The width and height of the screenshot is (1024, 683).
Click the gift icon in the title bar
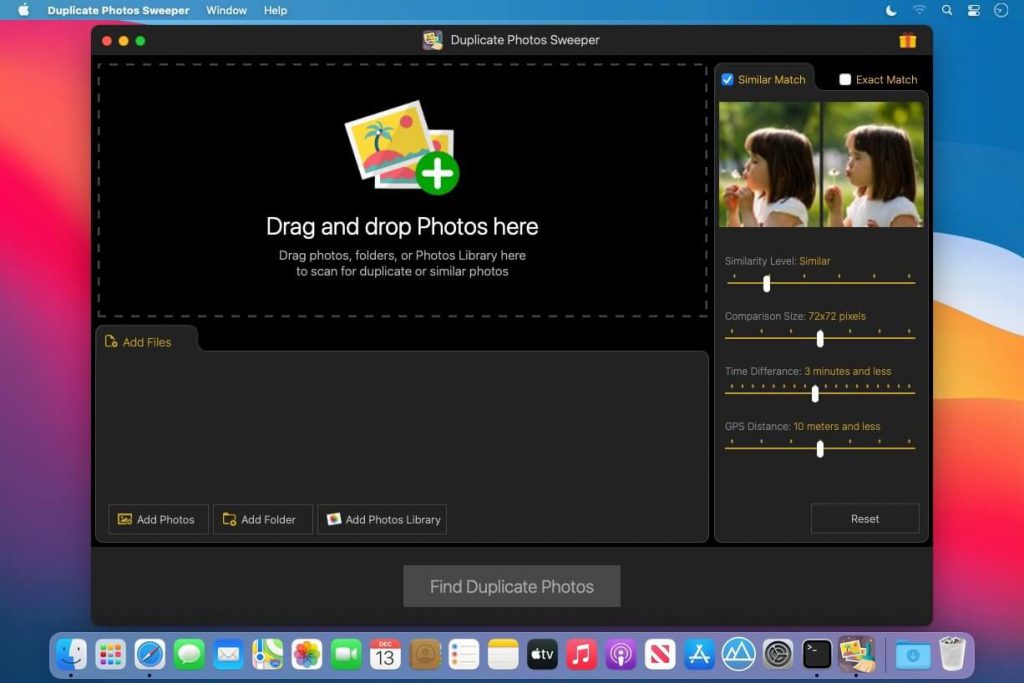907,41
